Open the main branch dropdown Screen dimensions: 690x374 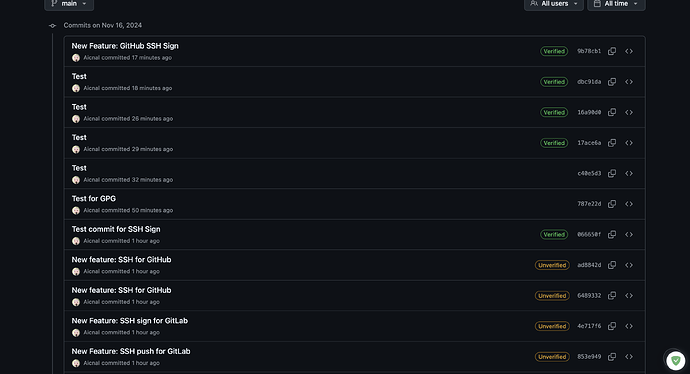tap(69, 4)
